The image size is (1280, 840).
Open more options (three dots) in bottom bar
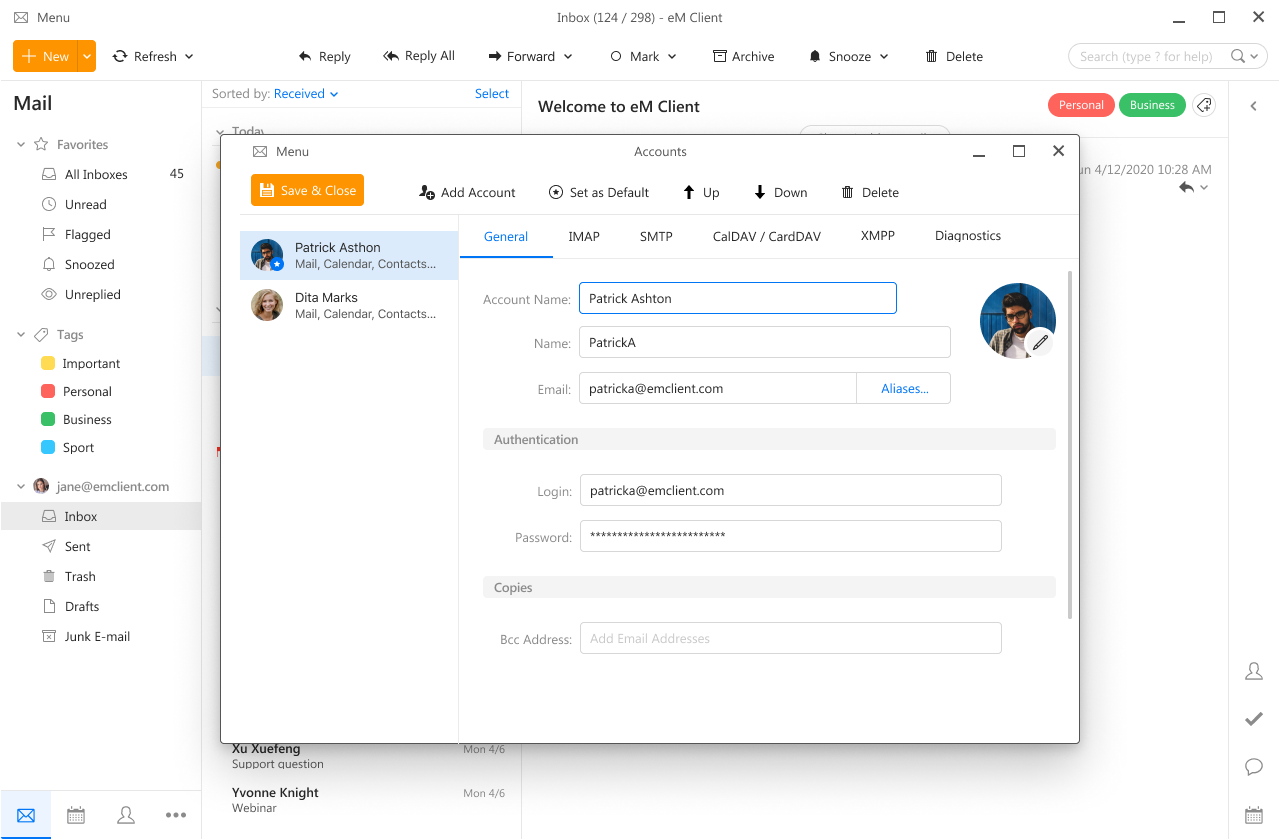tap(176, 815)
